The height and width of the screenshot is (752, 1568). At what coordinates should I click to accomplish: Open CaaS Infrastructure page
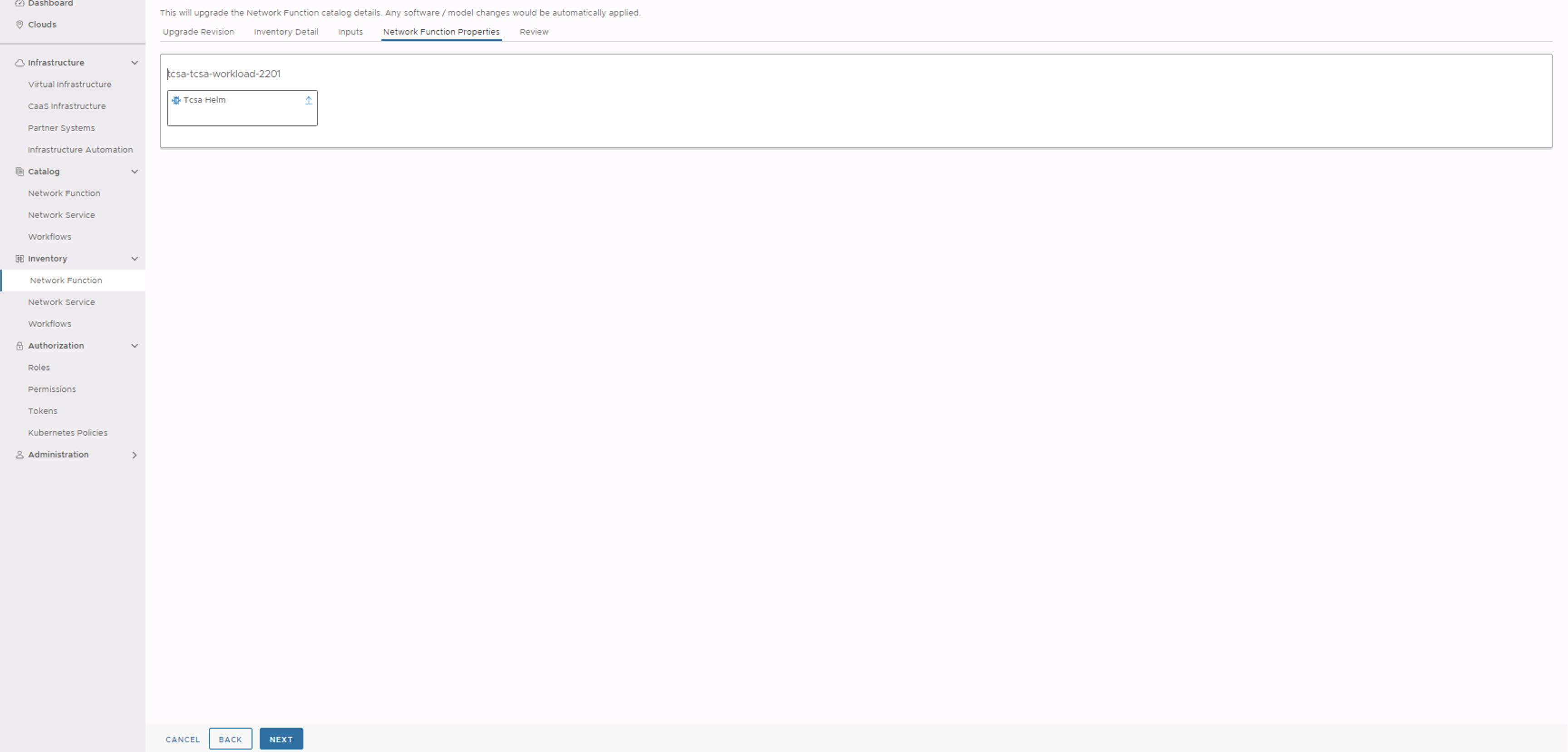(67, 107)
